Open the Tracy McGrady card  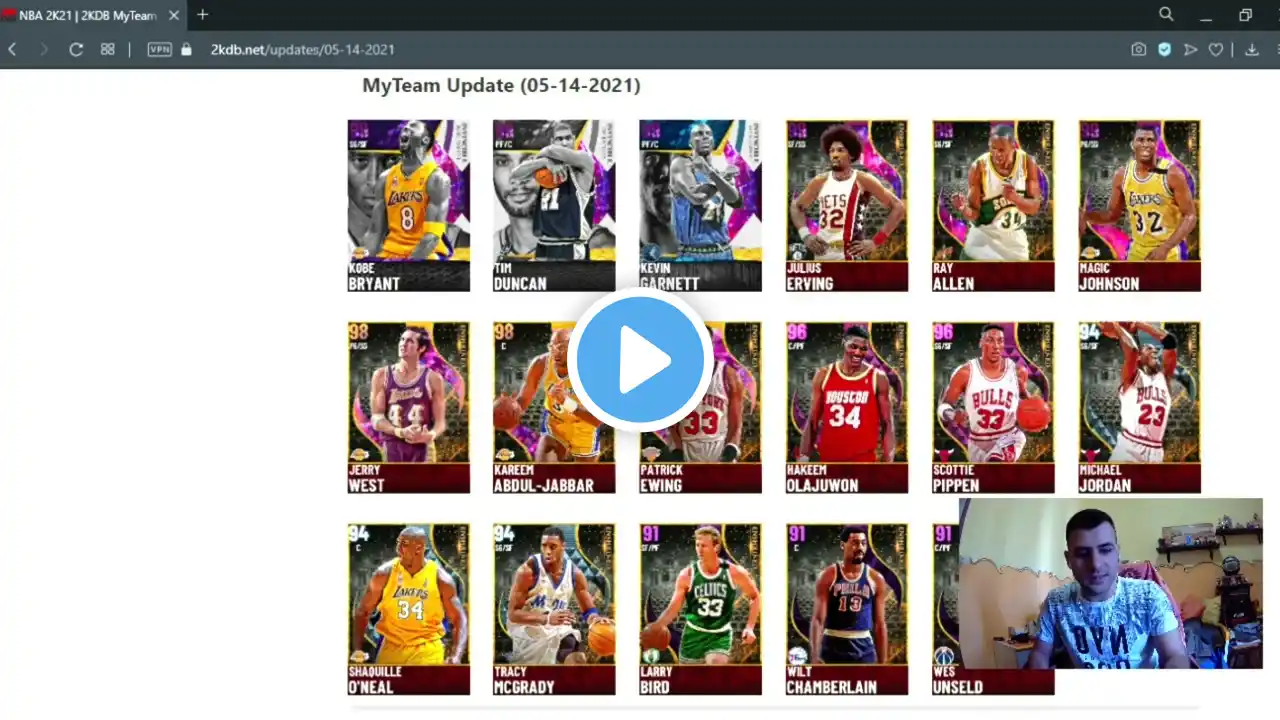(554, 609)
